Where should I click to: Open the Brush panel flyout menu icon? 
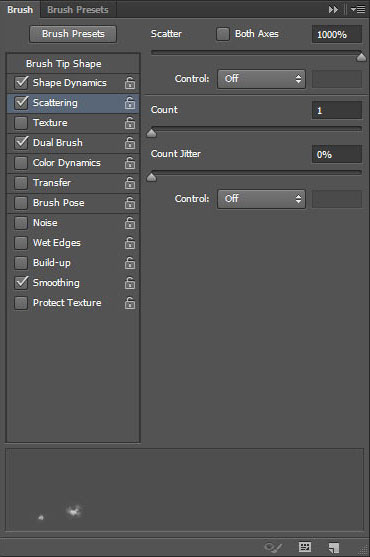click(x=358, y=10)
